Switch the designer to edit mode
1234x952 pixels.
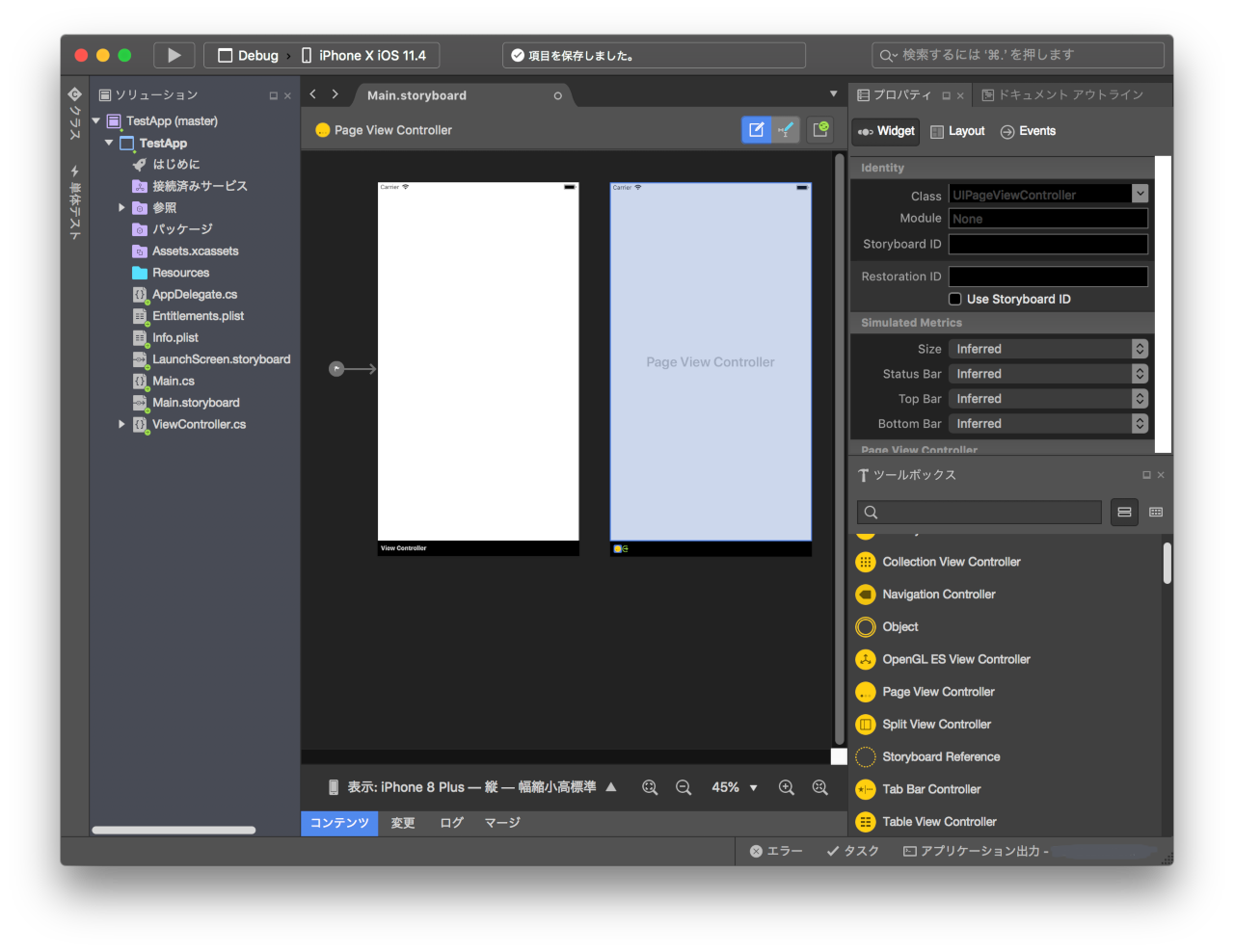pyautogui.click(x=756, y=129)
